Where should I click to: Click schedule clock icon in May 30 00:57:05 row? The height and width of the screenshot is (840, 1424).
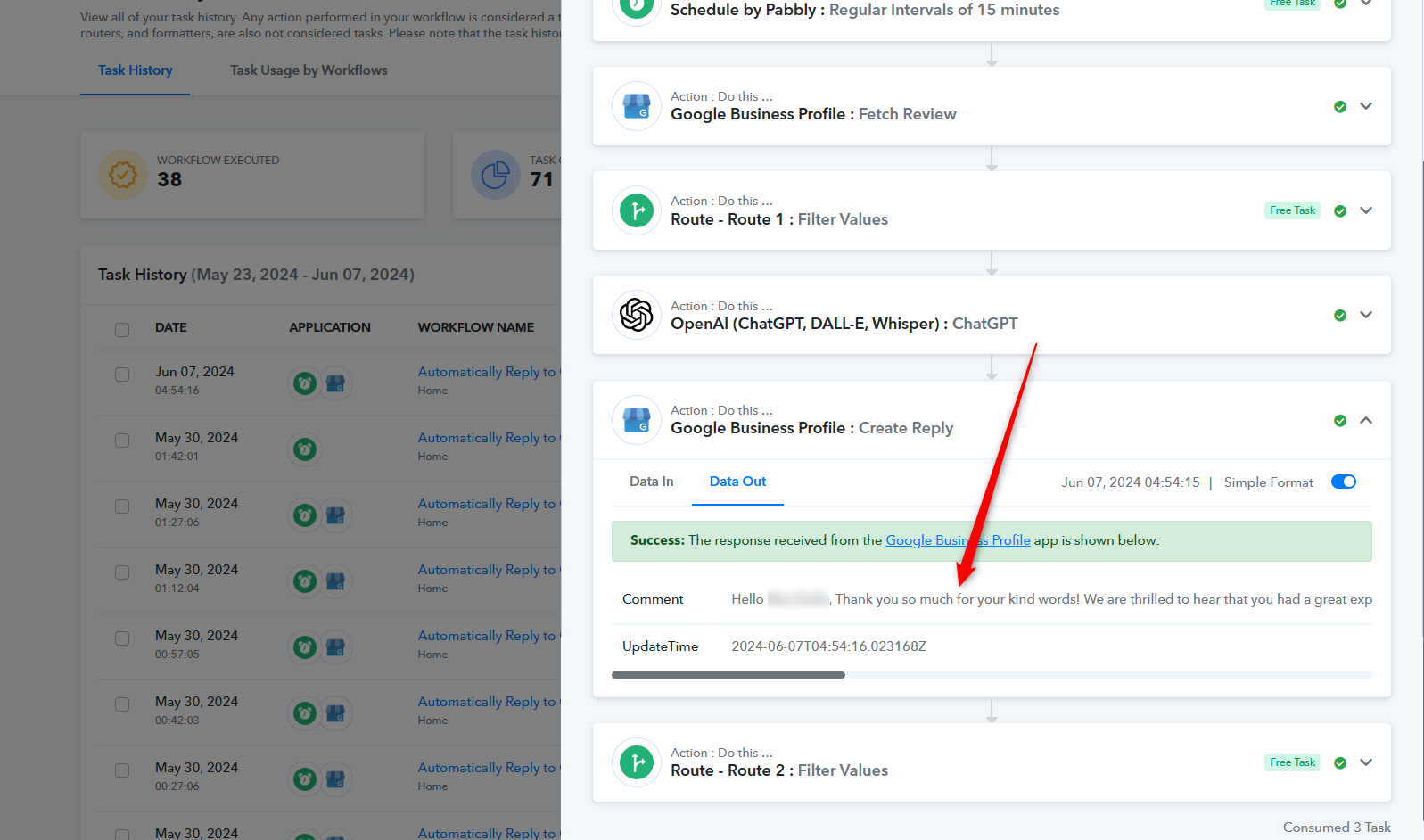305,647
